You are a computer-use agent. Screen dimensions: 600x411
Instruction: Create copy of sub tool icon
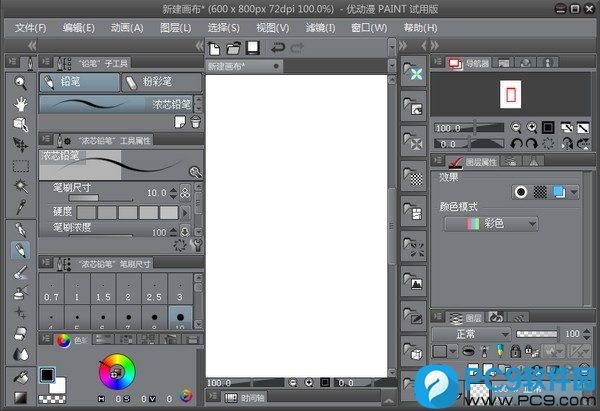pos(179,122)
